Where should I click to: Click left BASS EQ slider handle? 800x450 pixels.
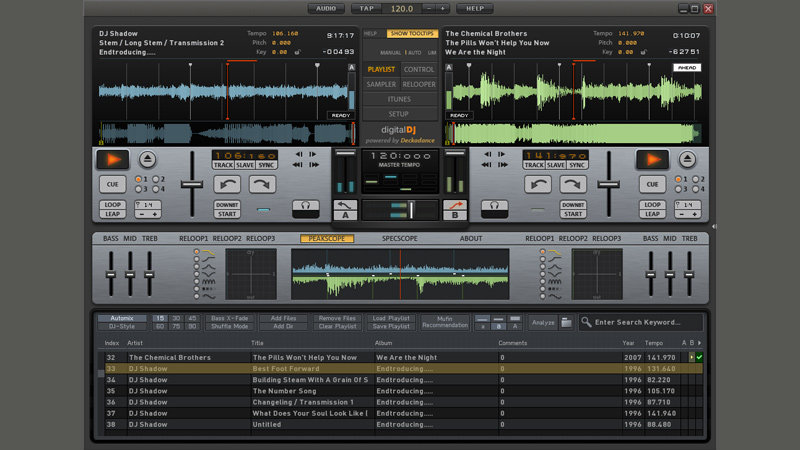111,274
